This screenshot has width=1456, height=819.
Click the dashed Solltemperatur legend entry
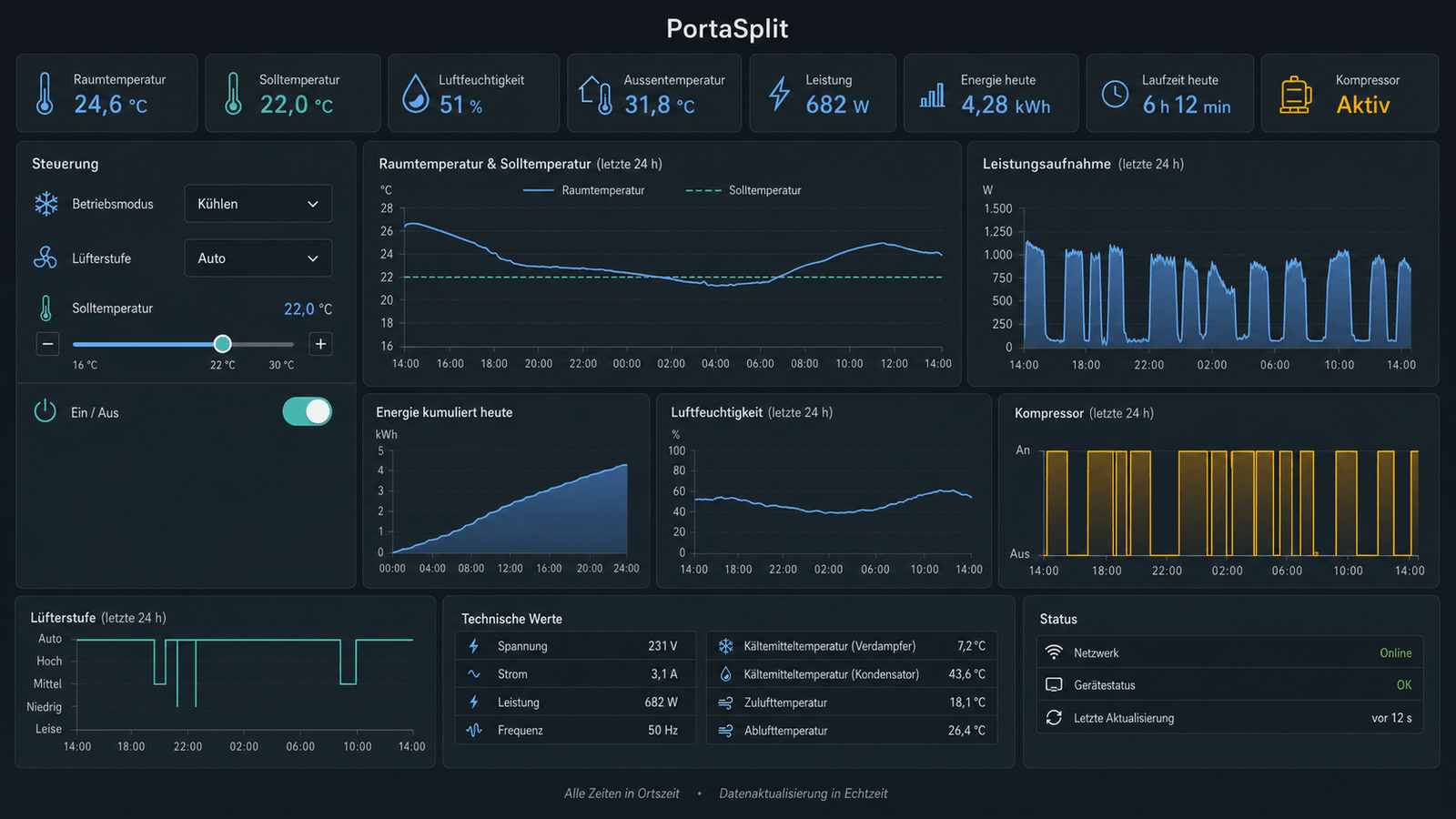pyautogui.click(x=743, y=190)
